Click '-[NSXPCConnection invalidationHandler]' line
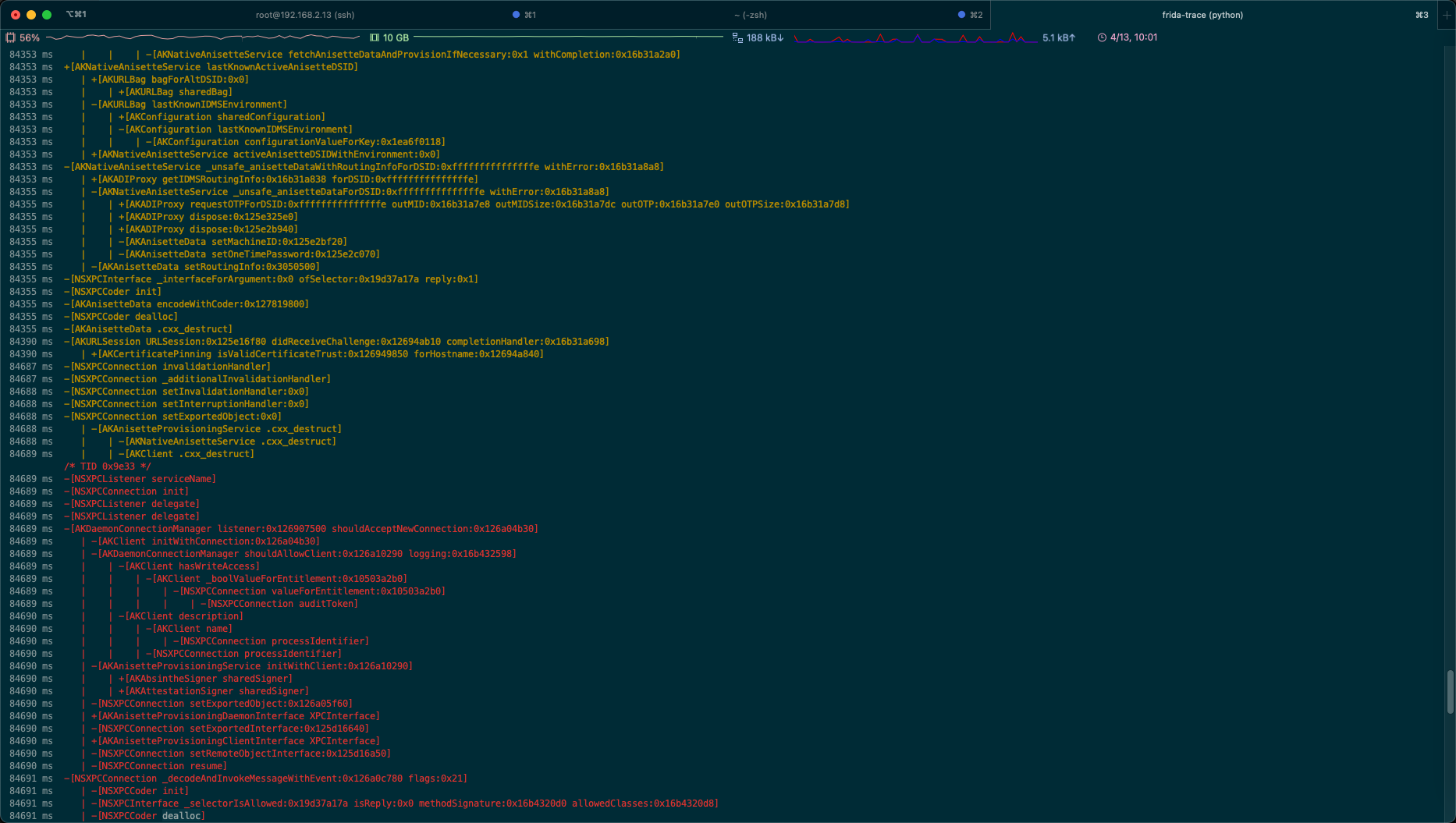1456x823 pixels. (167, 367)
